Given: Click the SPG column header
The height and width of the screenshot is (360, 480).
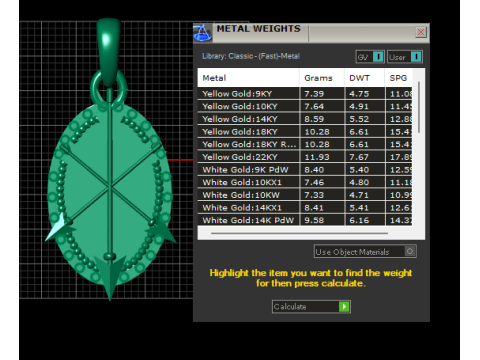Looking at the screenshot, I should [398, 78].
